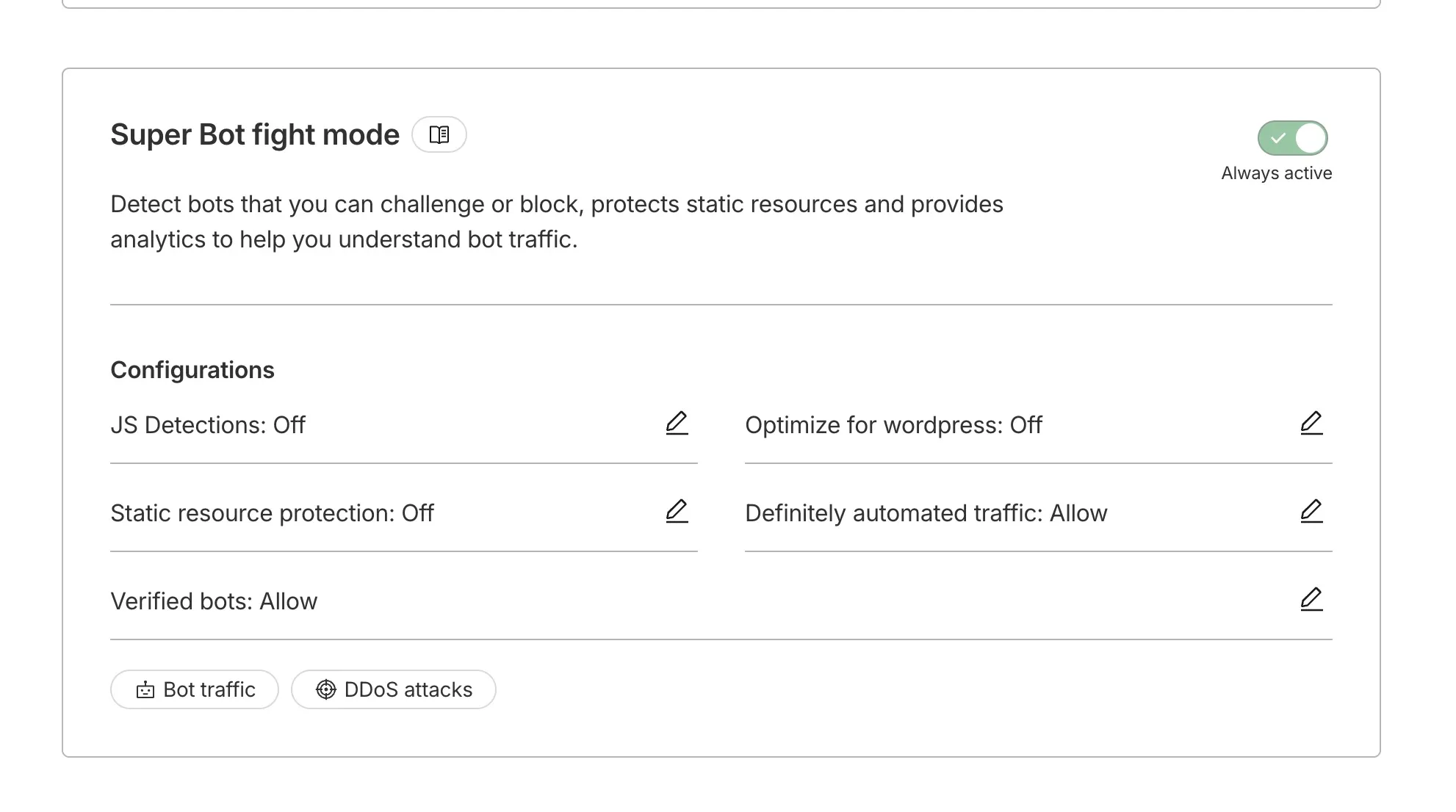Click the robot icon in Bot traffic tag

click(145, 689)
